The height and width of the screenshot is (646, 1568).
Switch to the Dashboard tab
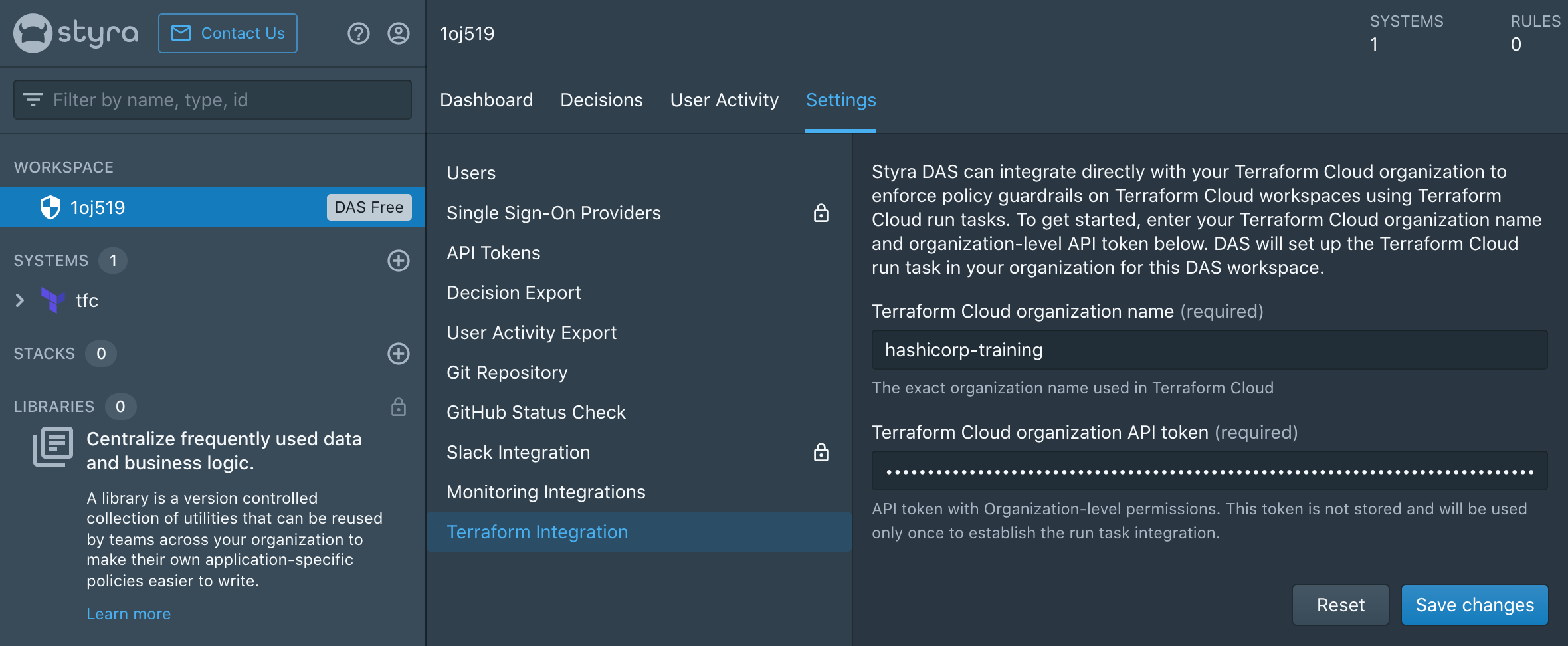(486, 100)
